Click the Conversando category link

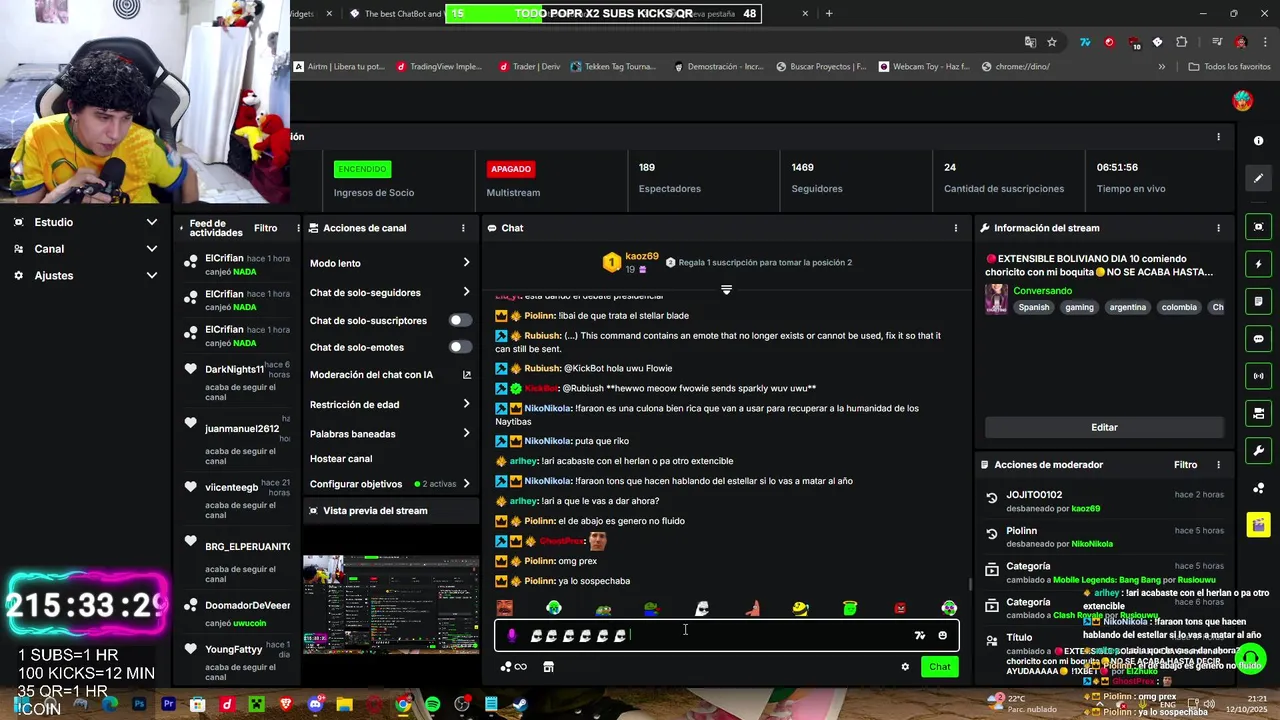point(1042,291)
